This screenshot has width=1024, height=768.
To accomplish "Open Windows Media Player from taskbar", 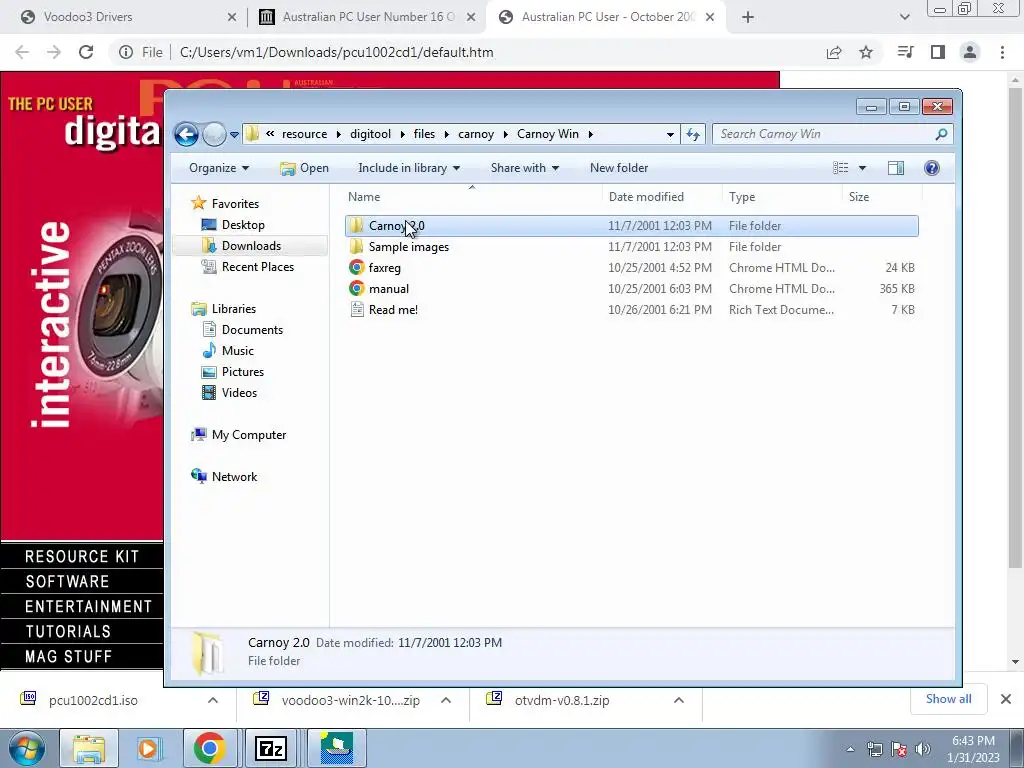I will pos(148,748).
